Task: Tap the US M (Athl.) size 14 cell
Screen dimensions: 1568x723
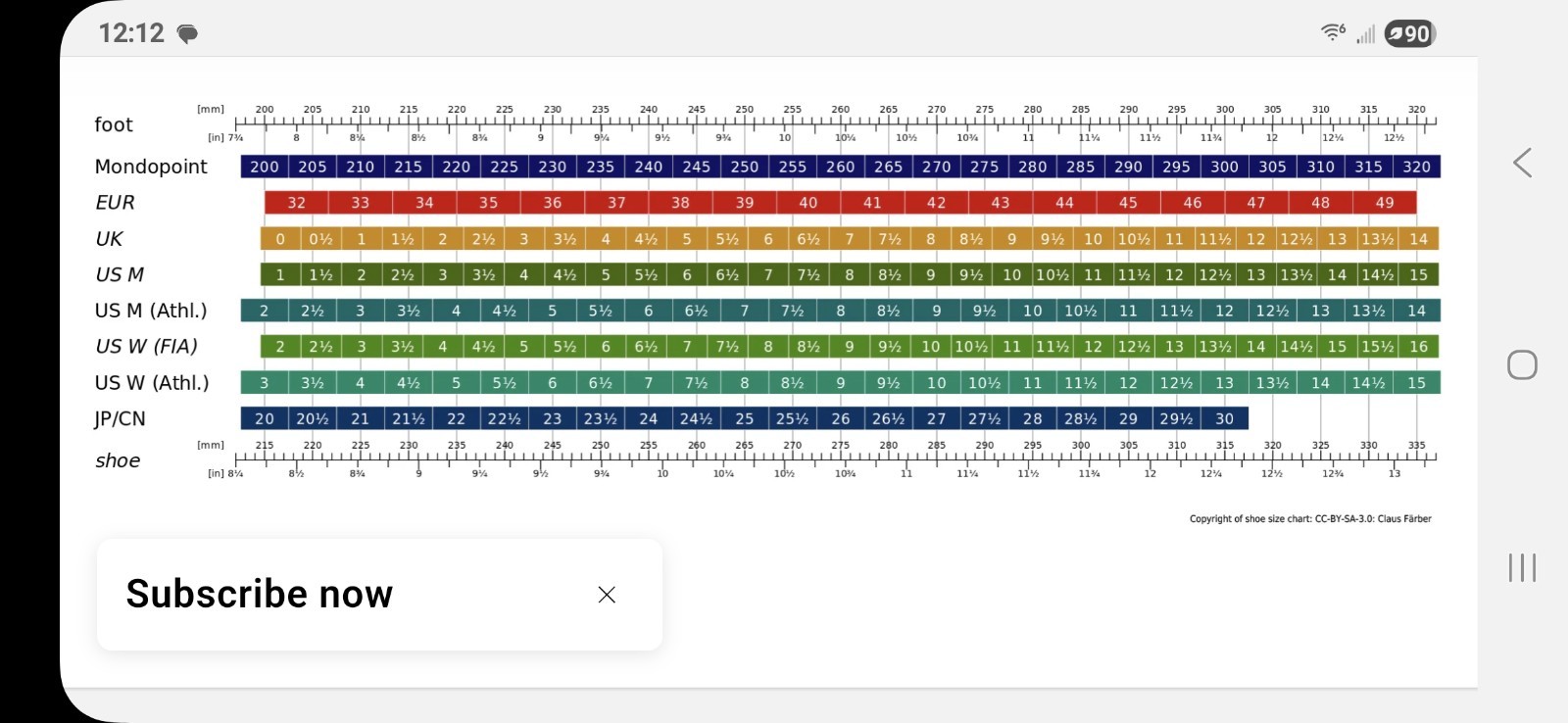Action: pos(1417,311)
